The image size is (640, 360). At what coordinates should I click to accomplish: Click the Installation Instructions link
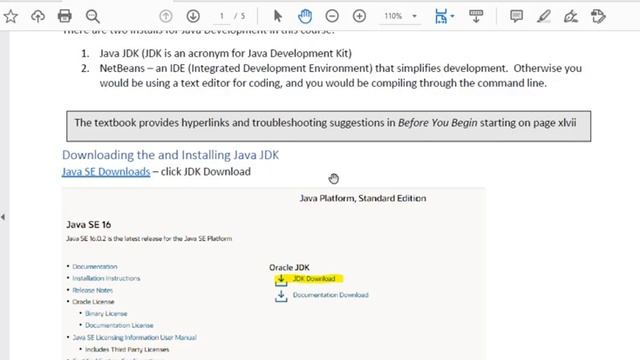point(106,278)
